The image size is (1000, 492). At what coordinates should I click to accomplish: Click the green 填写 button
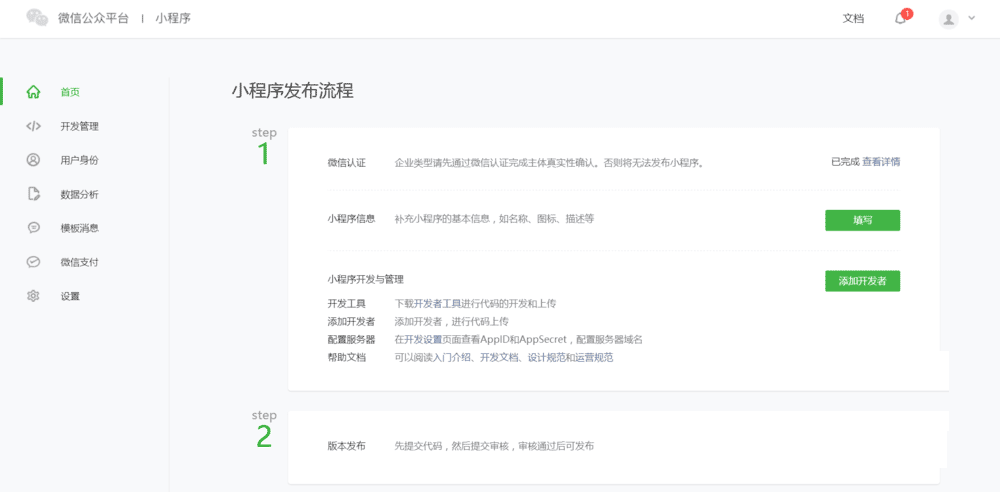862,220
